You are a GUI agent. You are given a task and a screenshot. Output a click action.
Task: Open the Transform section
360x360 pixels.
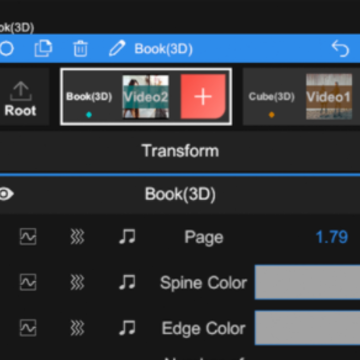point(180,151)
